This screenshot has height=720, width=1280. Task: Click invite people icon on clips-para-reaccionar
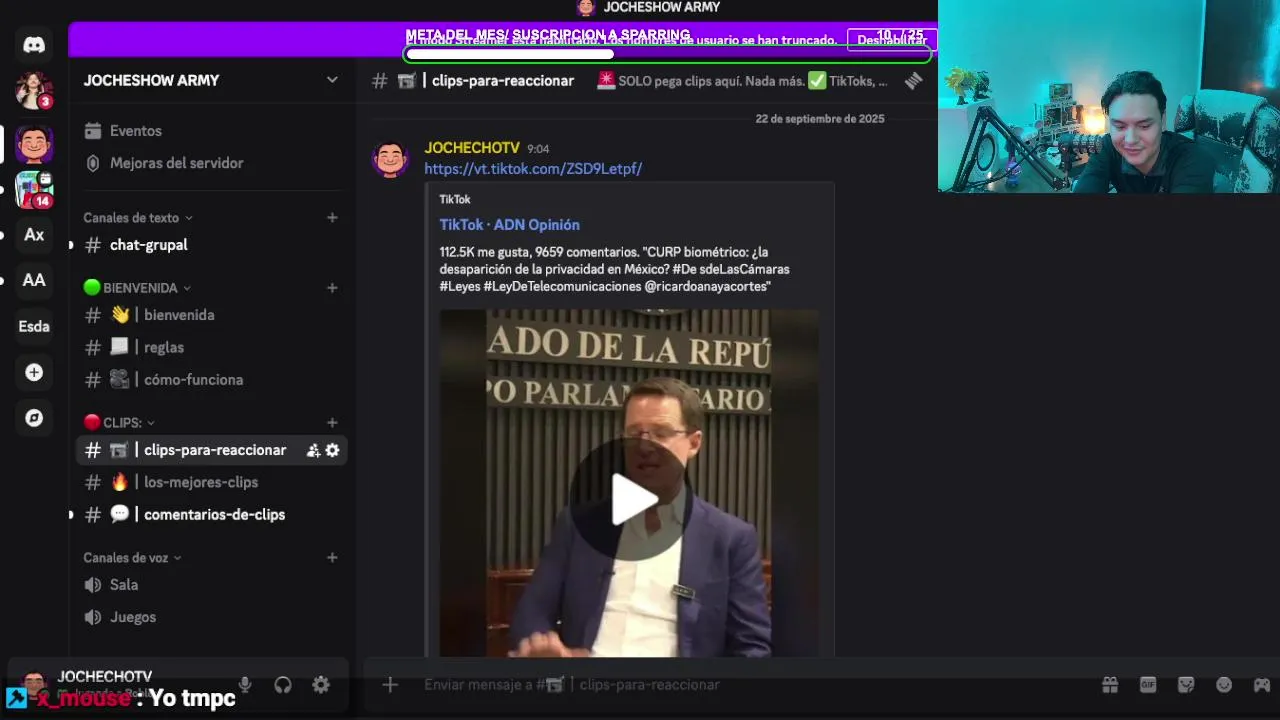click(313, 451)
